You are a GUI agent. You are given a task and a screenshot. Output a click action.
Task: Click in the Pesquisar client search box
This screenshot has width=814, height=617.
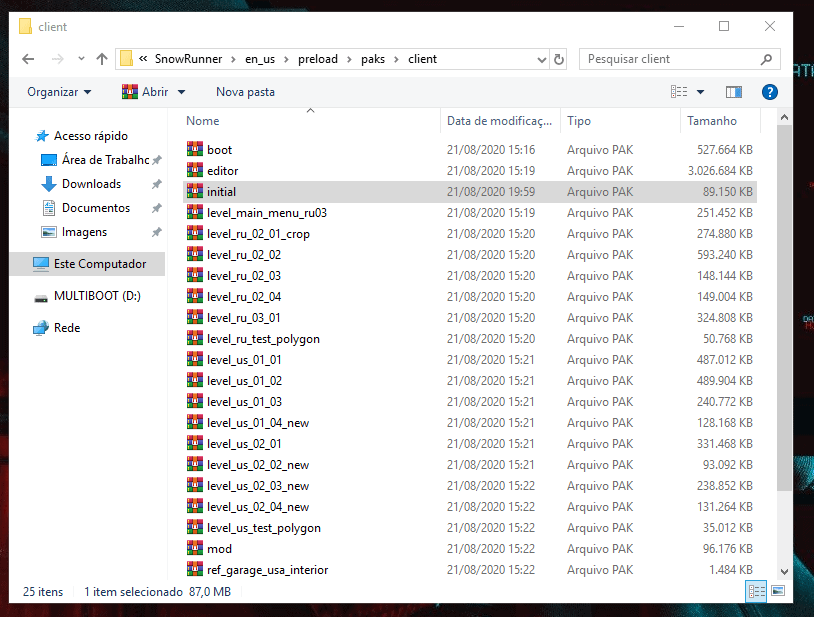pyautogui.click(x=670, y=59)
